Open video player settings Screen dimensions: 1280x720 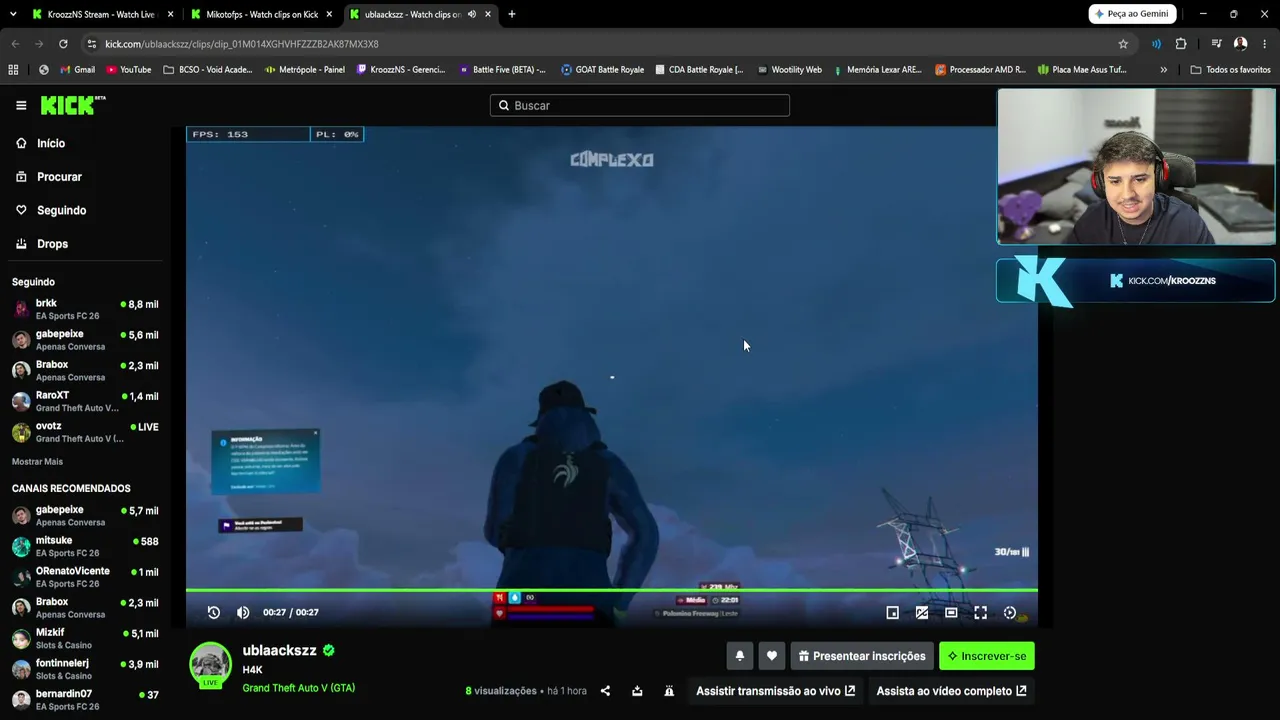[1010, 612]
